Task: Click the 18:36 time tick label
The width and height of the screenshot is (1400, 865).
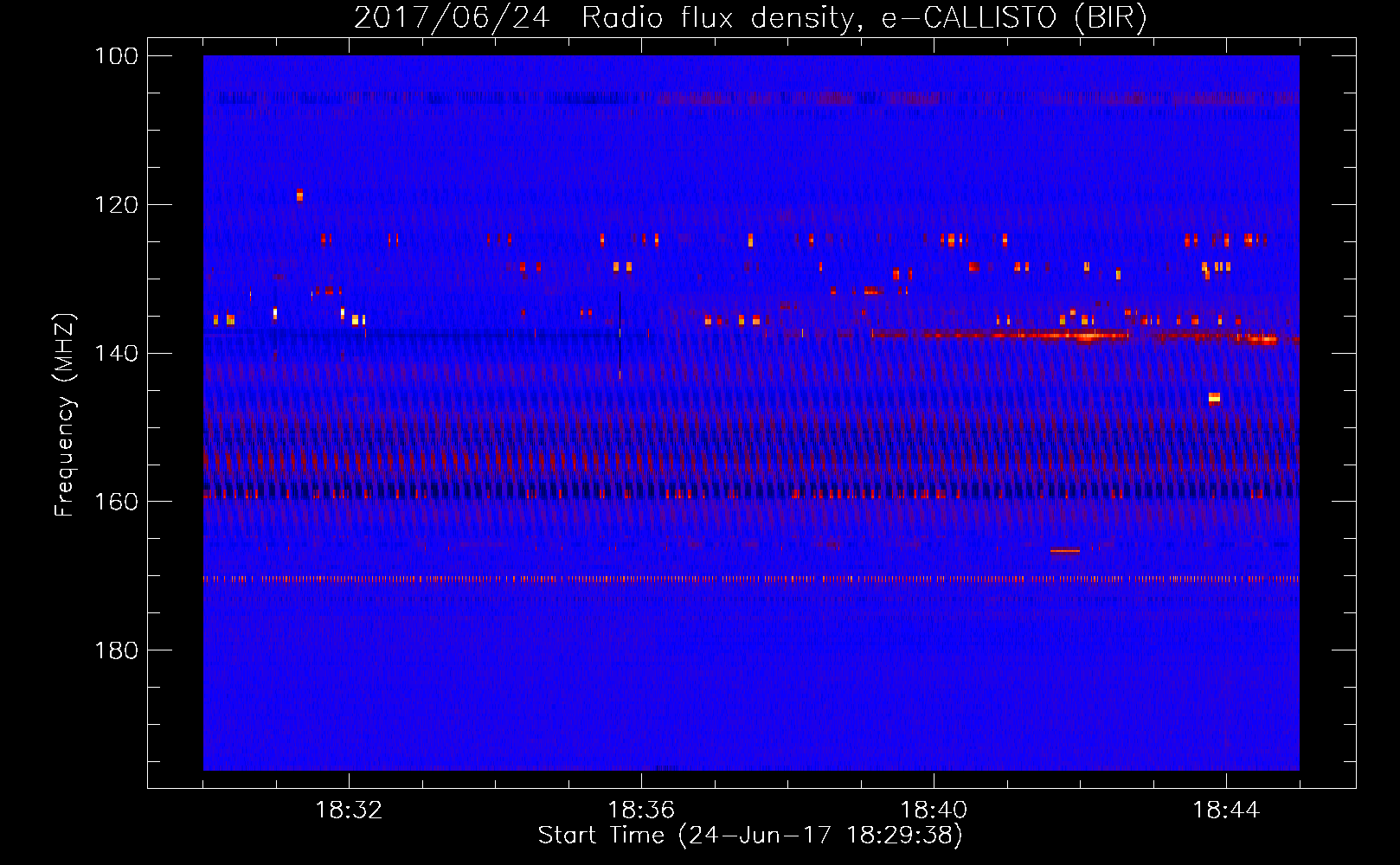Action: point(641,811)
